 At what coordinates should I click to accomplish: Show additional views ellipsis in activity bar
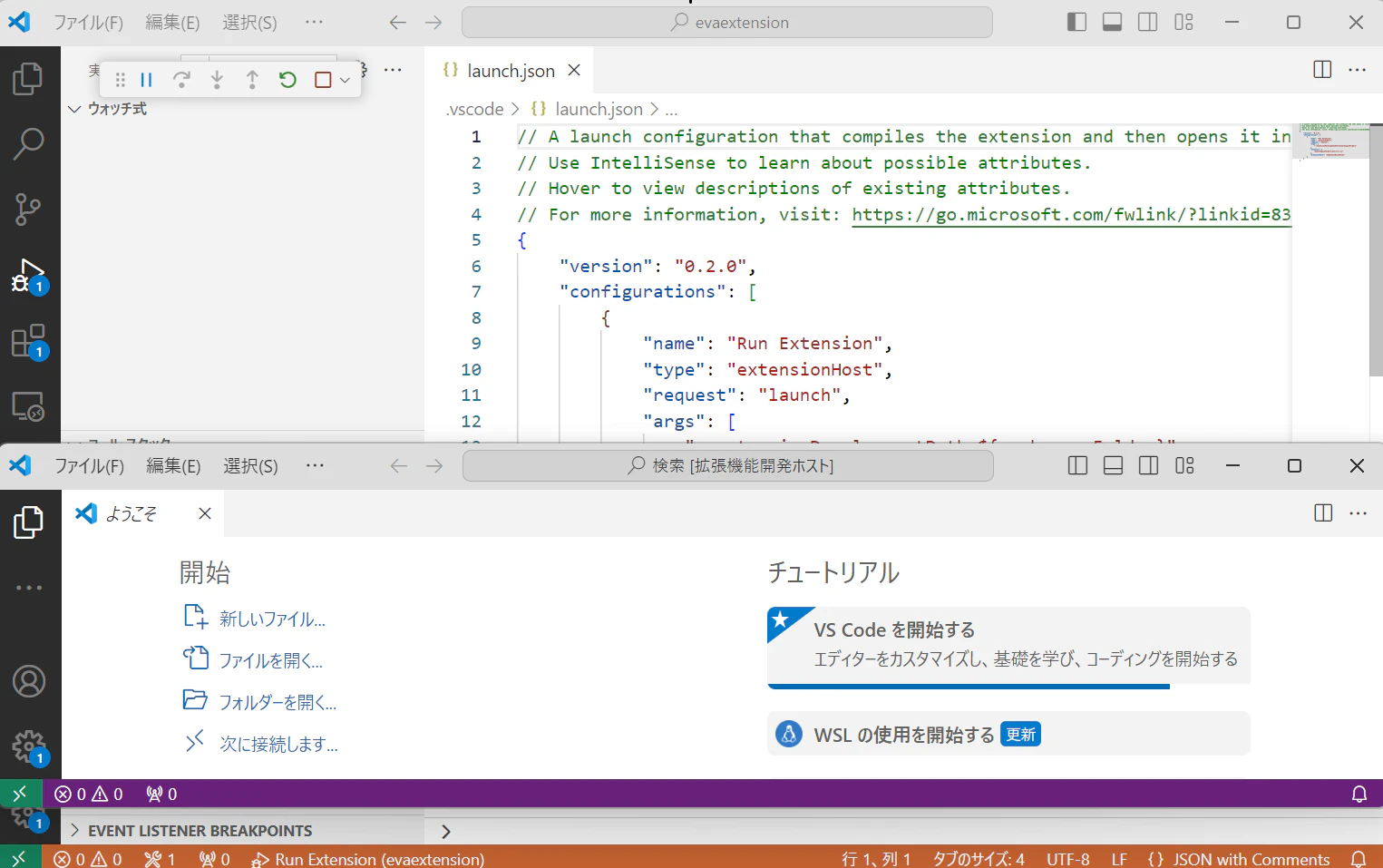29,588
